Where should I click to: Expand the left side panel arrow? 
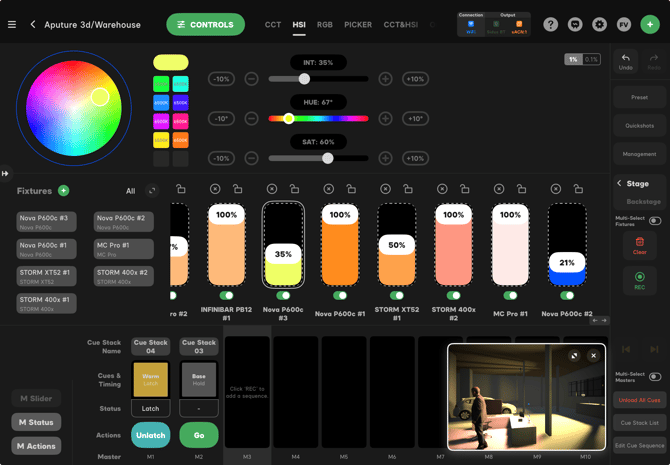click(5, 173)
